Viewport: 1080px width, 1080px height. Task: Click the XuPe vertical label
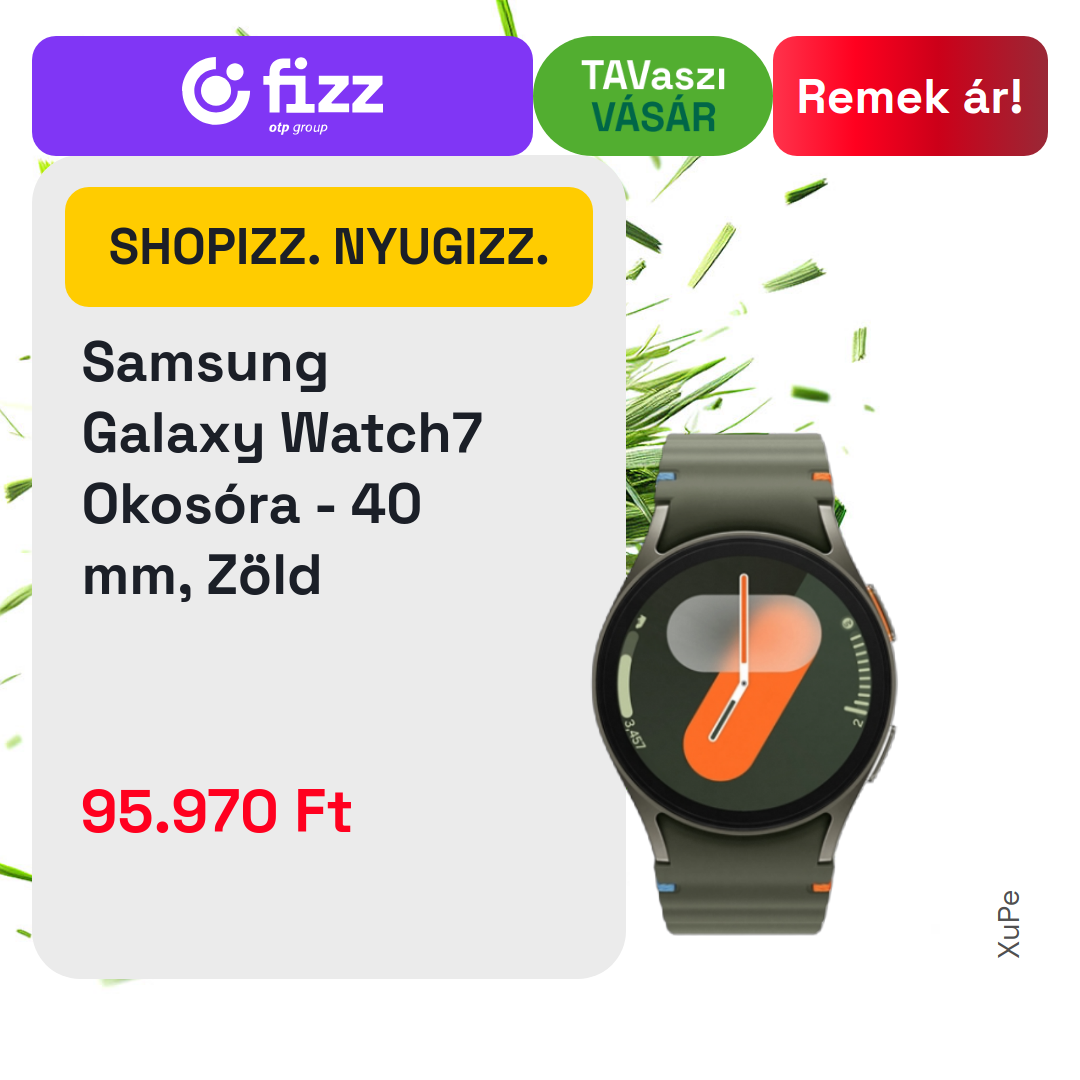click(1008, 924)
